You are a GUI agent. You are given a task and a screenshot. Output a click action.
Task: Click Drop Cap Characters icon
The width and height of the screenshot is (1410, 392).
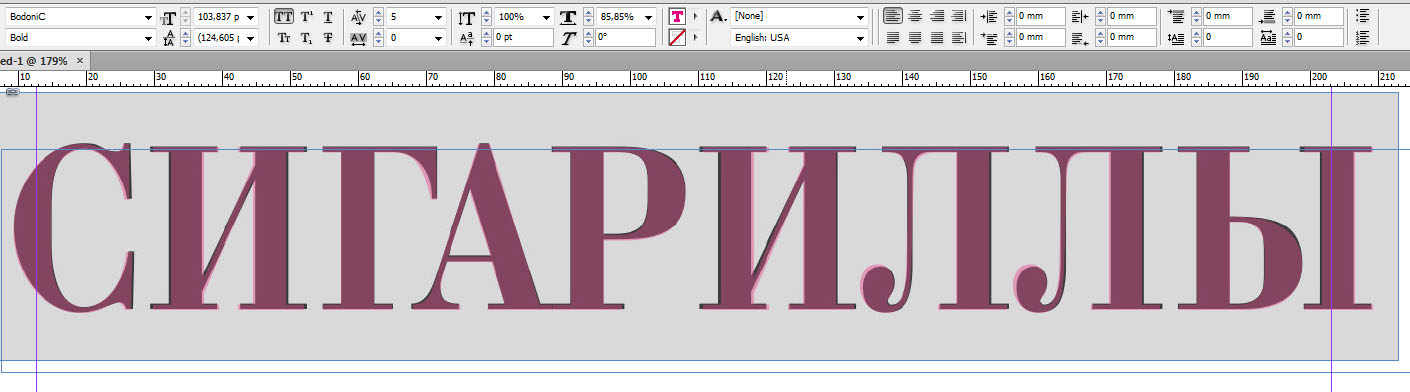1268,38
